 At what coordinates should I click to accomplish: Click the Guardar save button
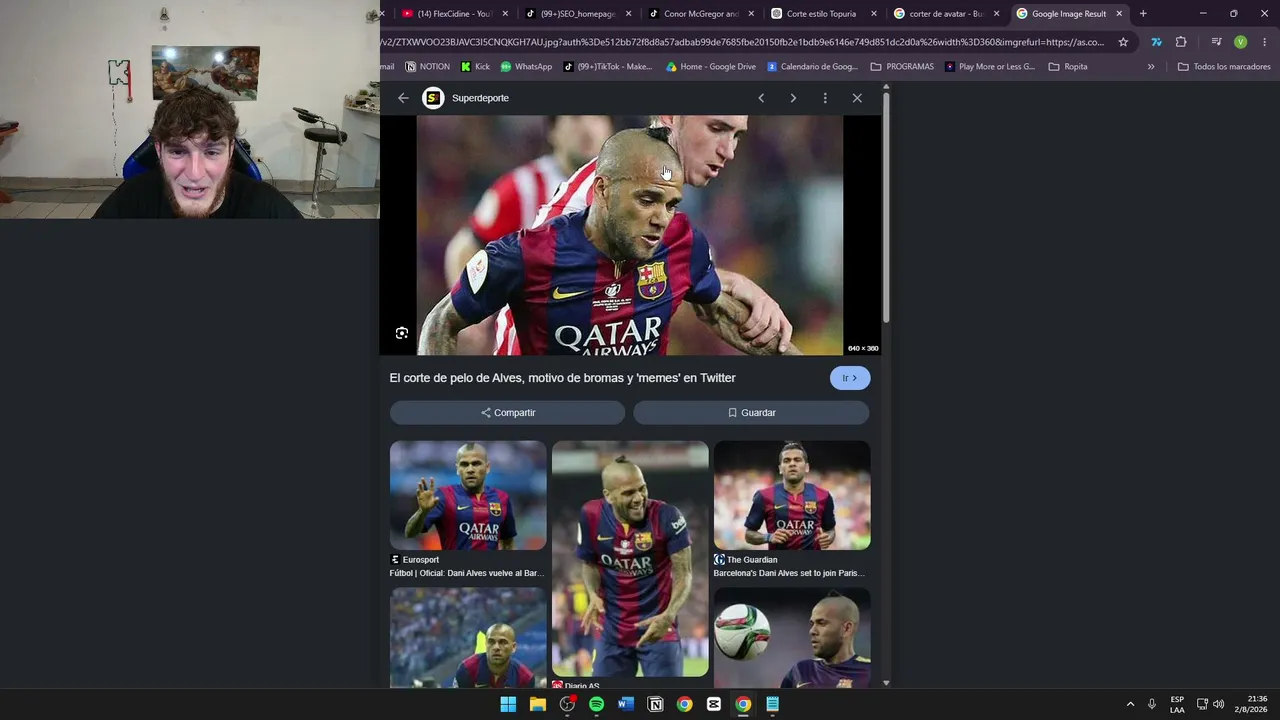[x=751, y=413]
